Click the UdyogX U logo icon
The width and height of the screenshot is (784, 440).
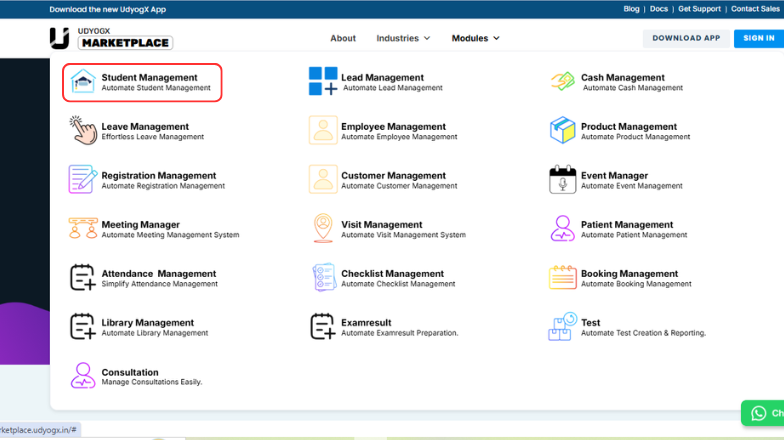[x=60, y=38]
